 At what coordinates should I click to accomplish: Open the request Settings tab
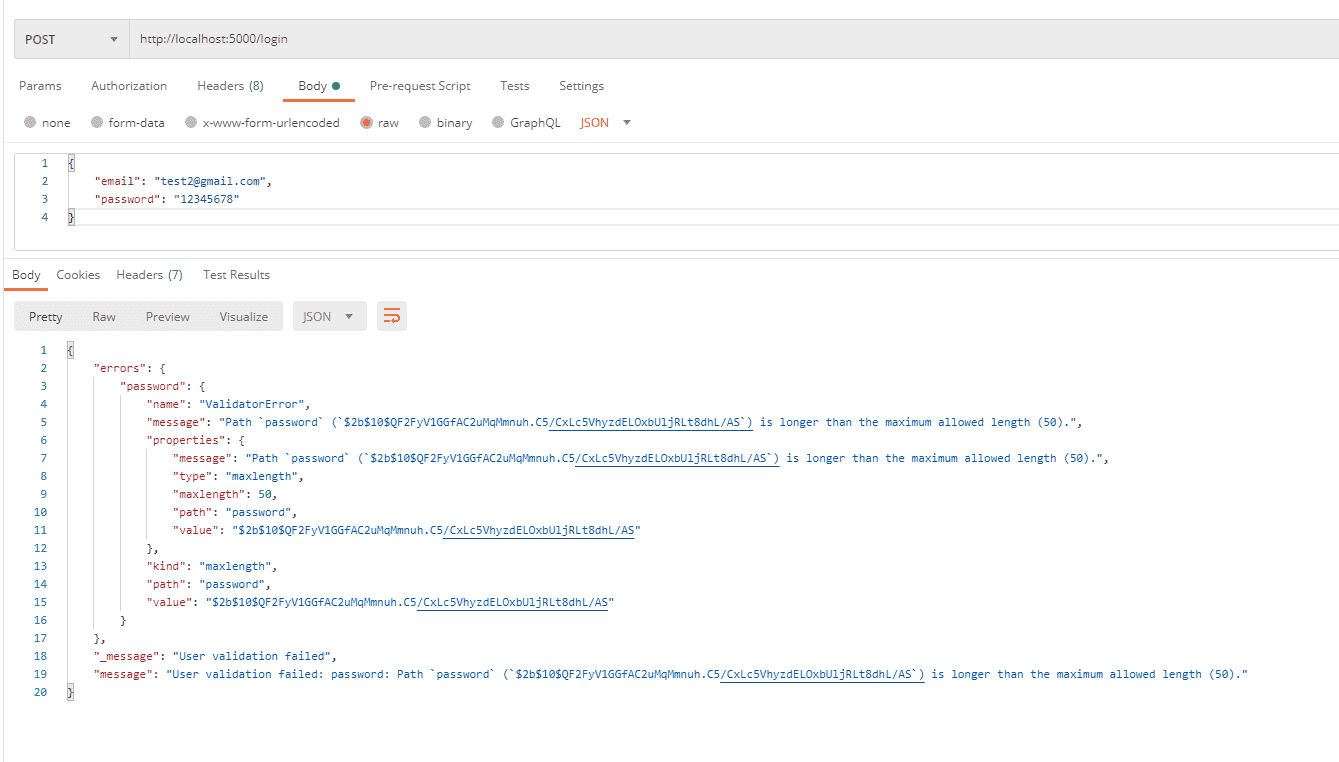pyautogui.click(x=581, y=86)
